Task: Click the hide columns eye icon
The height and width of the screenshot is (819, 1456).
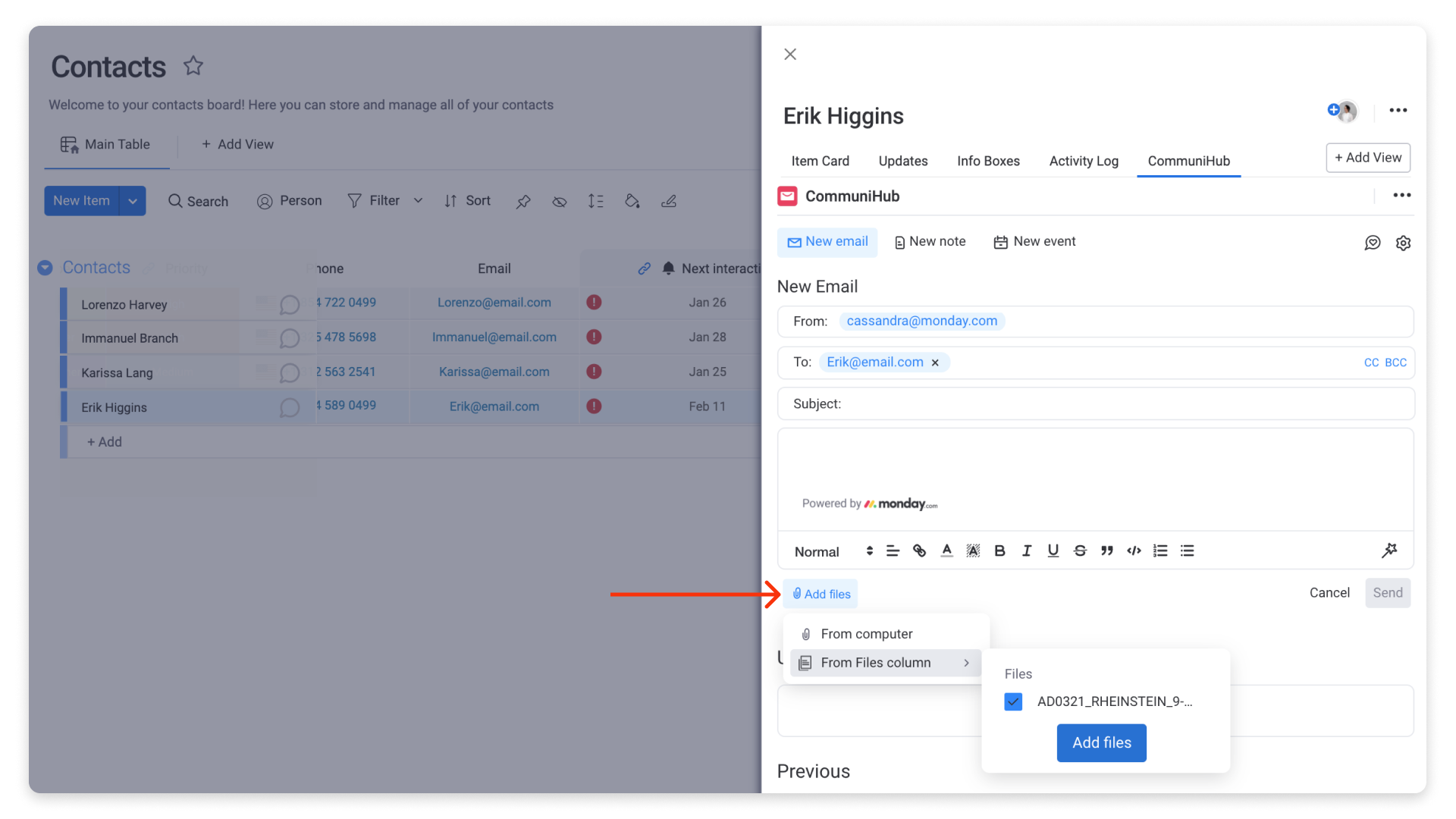Action: click(560, 201)
